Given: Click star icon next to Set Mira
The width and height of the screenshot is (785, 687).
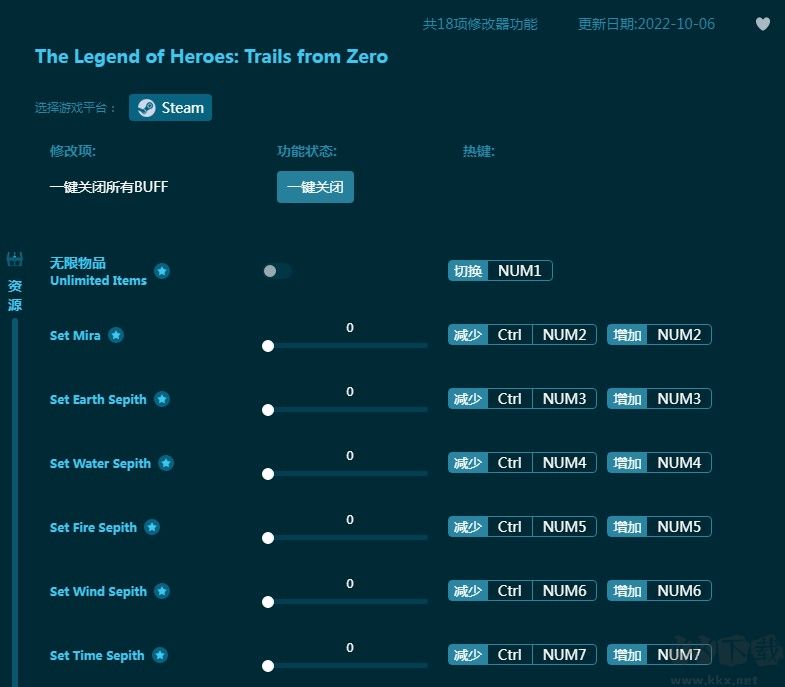Looking at the screenshot, I should (x=116, y=335).
